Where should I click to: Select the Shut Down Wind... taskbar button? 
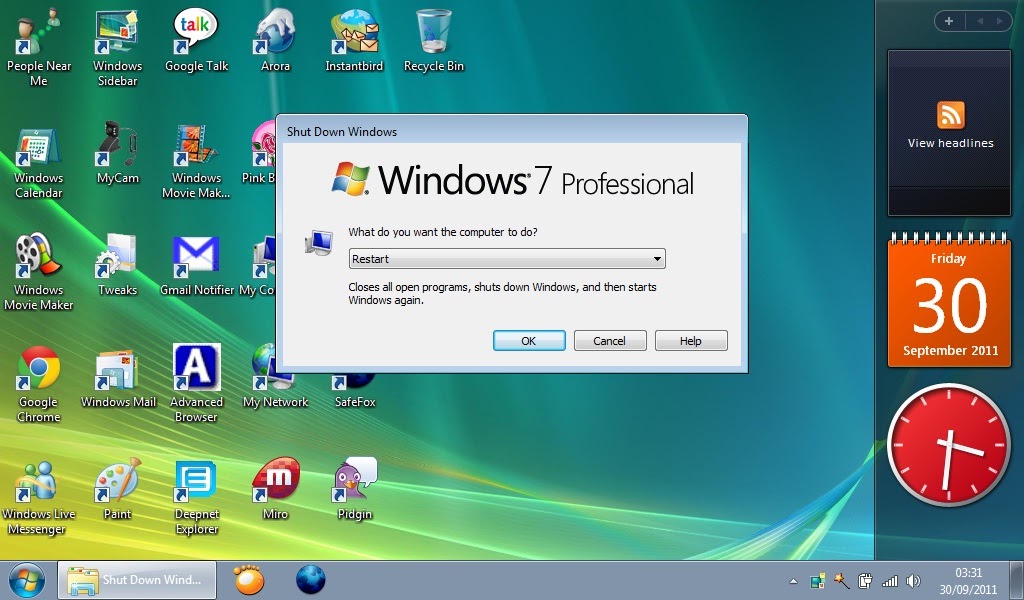(136, 580)
